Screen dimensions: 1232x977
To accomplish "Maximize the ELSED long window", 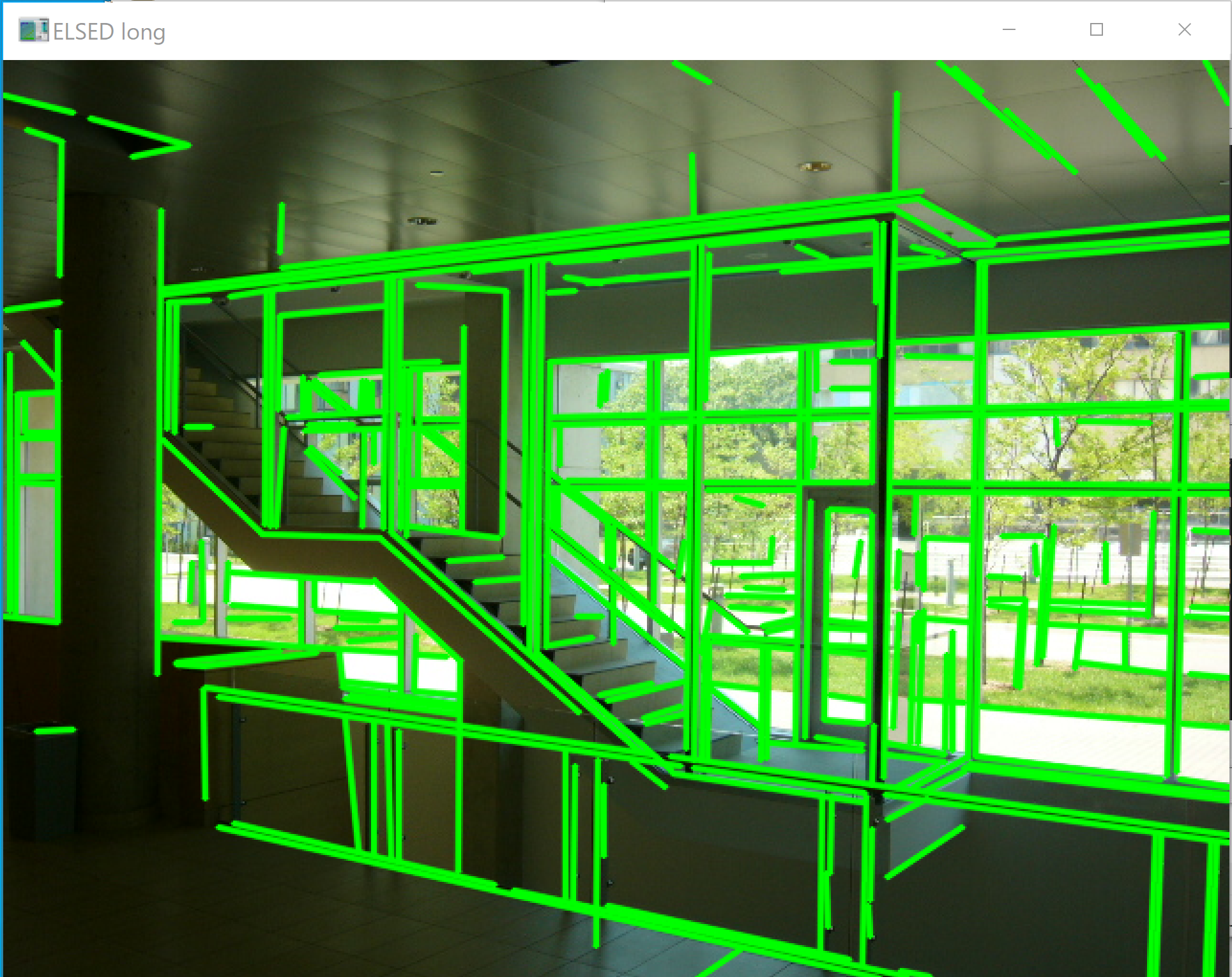I will click(1097, 30).
